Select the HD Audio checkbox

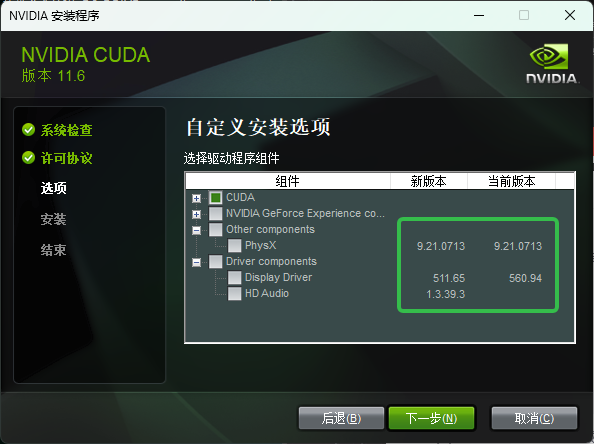click(x=234, y=293)
